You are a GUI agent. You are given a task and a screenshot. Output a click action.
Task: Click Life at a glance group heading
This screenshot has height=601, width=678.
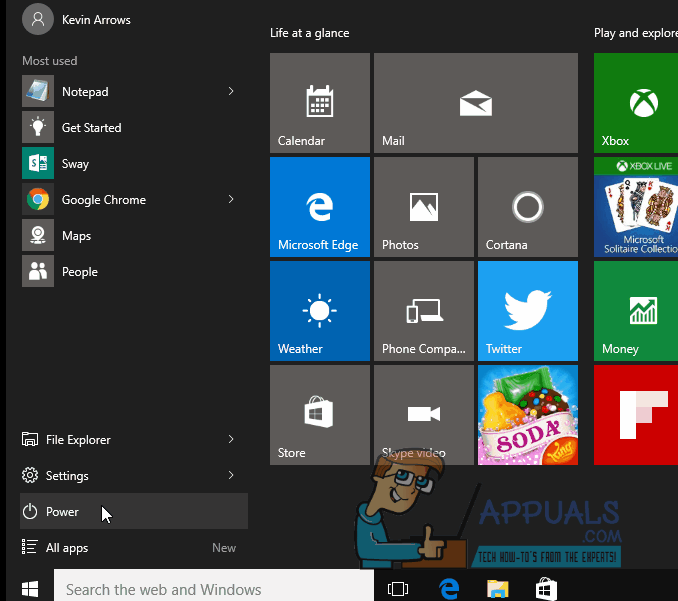tap(310, 33)
